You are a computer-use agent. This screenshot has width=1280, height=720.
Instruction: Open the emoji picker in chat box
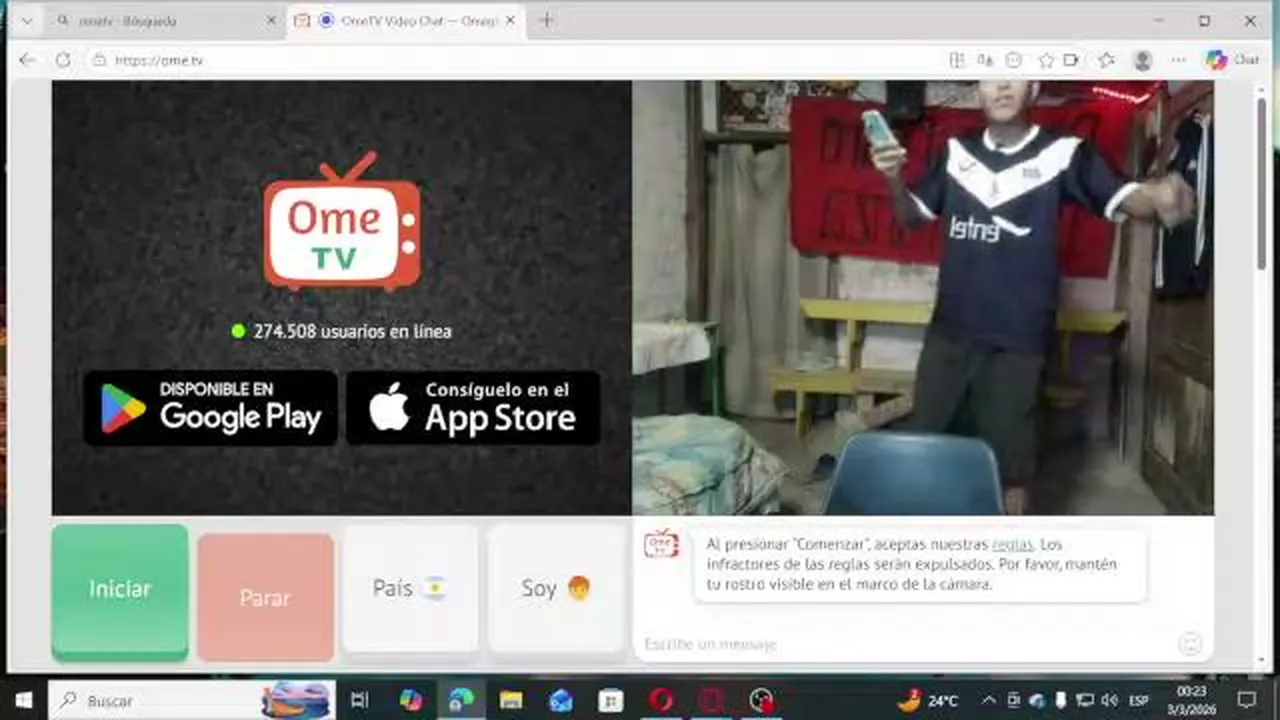point(1190,644)
